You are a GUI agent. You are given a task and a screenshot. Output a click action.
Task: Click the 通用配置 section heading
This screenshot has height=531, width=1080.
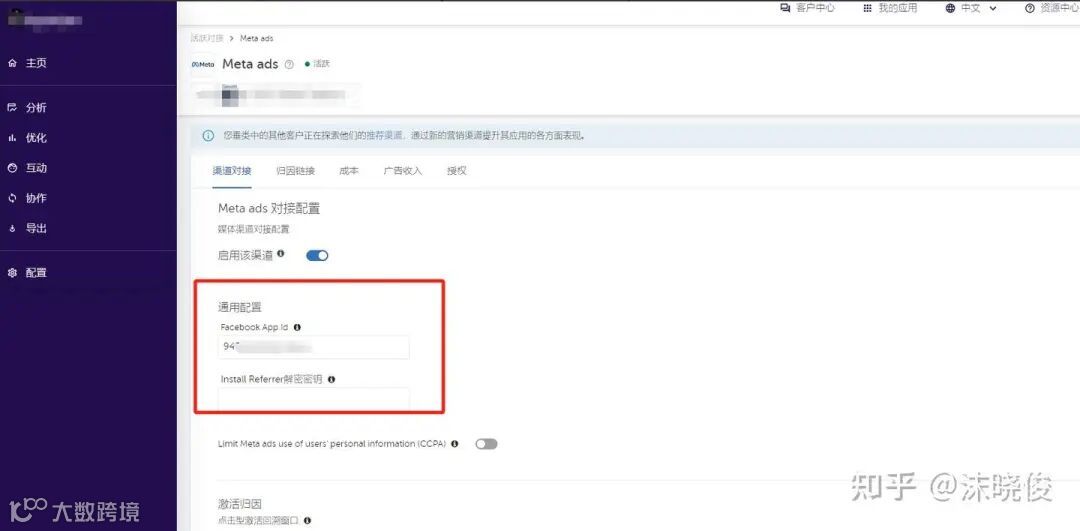[240, 308]
